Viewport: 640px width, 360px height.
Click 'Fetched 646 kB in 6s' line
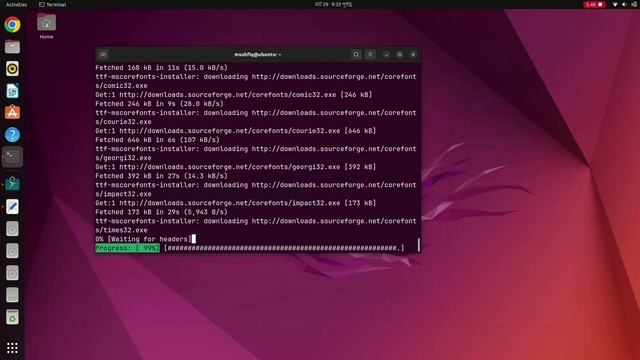158,140
